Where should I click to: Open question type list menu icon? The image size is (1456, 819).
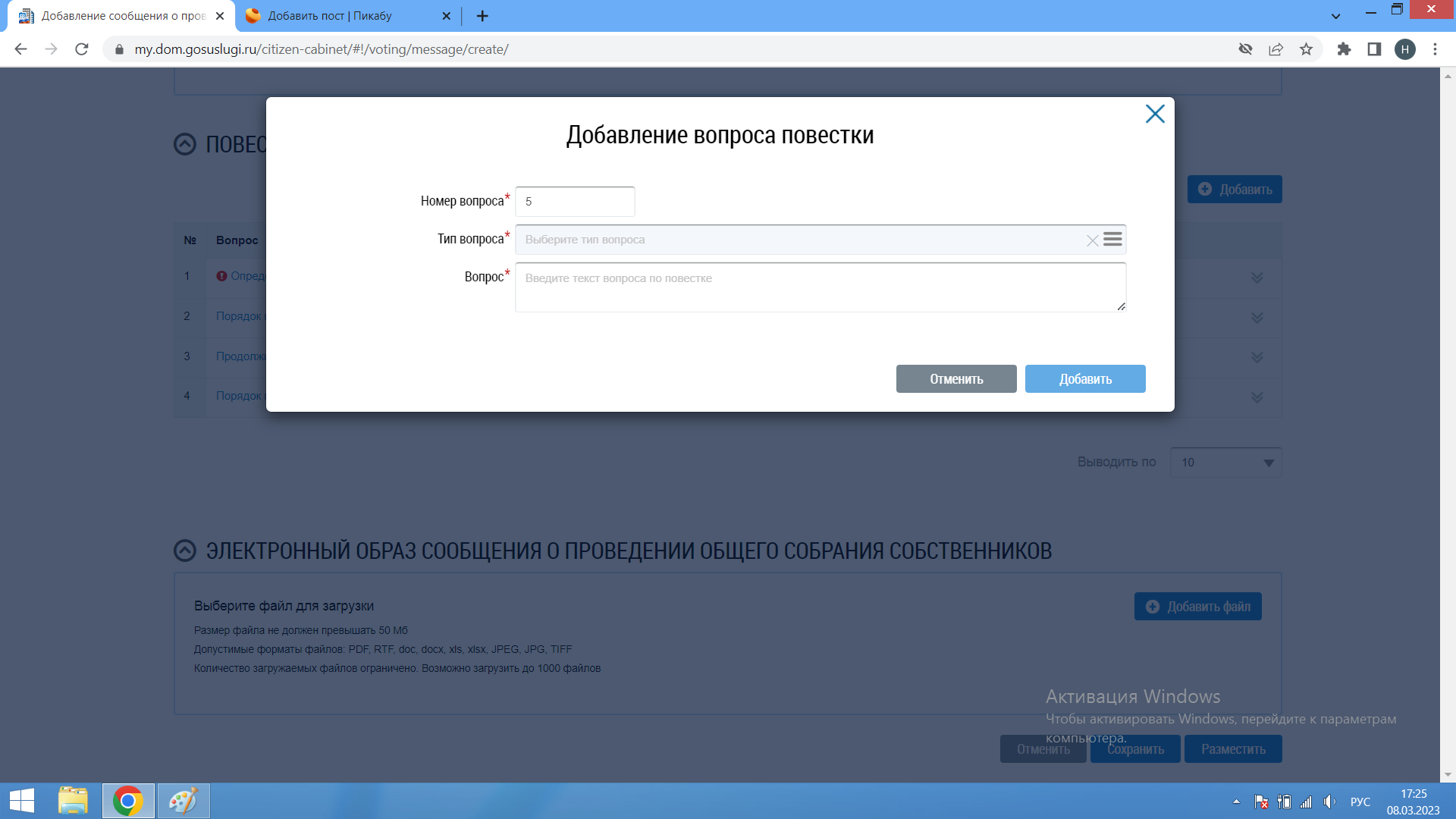(1112, 240)
